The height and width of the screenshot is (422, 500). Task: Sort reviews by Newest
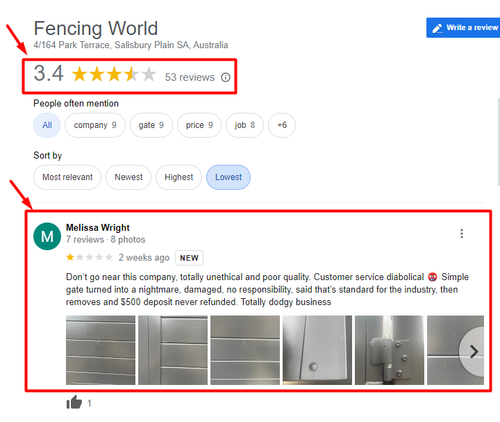coord(129,177)
